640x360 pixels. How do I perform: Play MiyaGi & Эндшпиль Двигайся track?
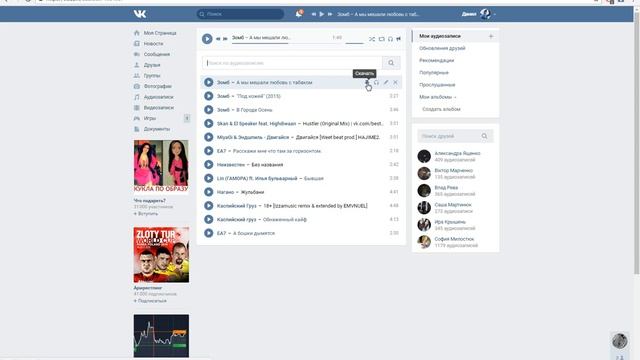(x=209, y=137)
